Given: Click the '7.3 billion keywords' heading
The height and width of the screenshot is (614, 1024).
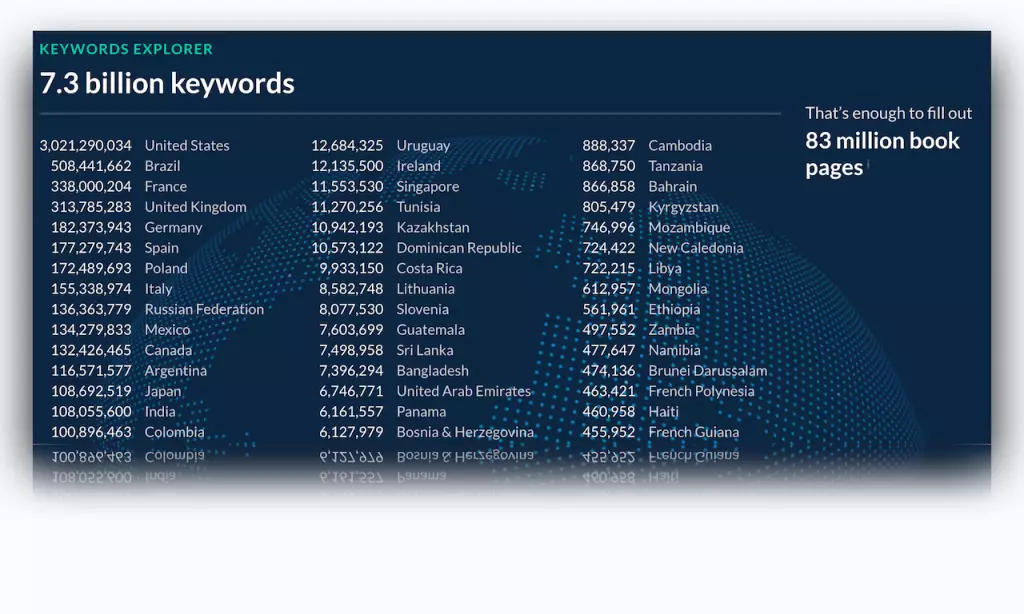Looking at the screenshot, I should (x=167, y=84).
